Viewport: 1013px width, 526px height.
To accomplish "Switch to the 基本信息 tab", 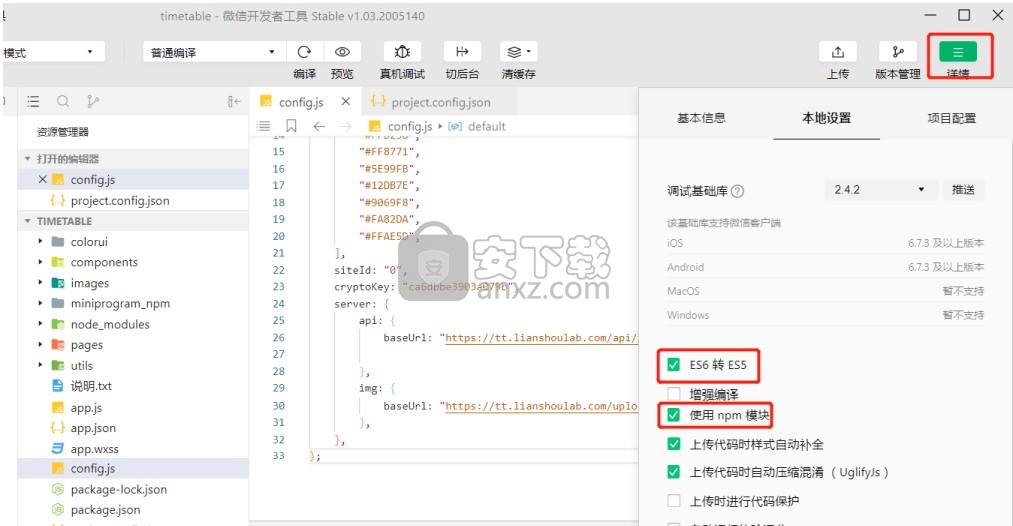I will click(701, 118).
